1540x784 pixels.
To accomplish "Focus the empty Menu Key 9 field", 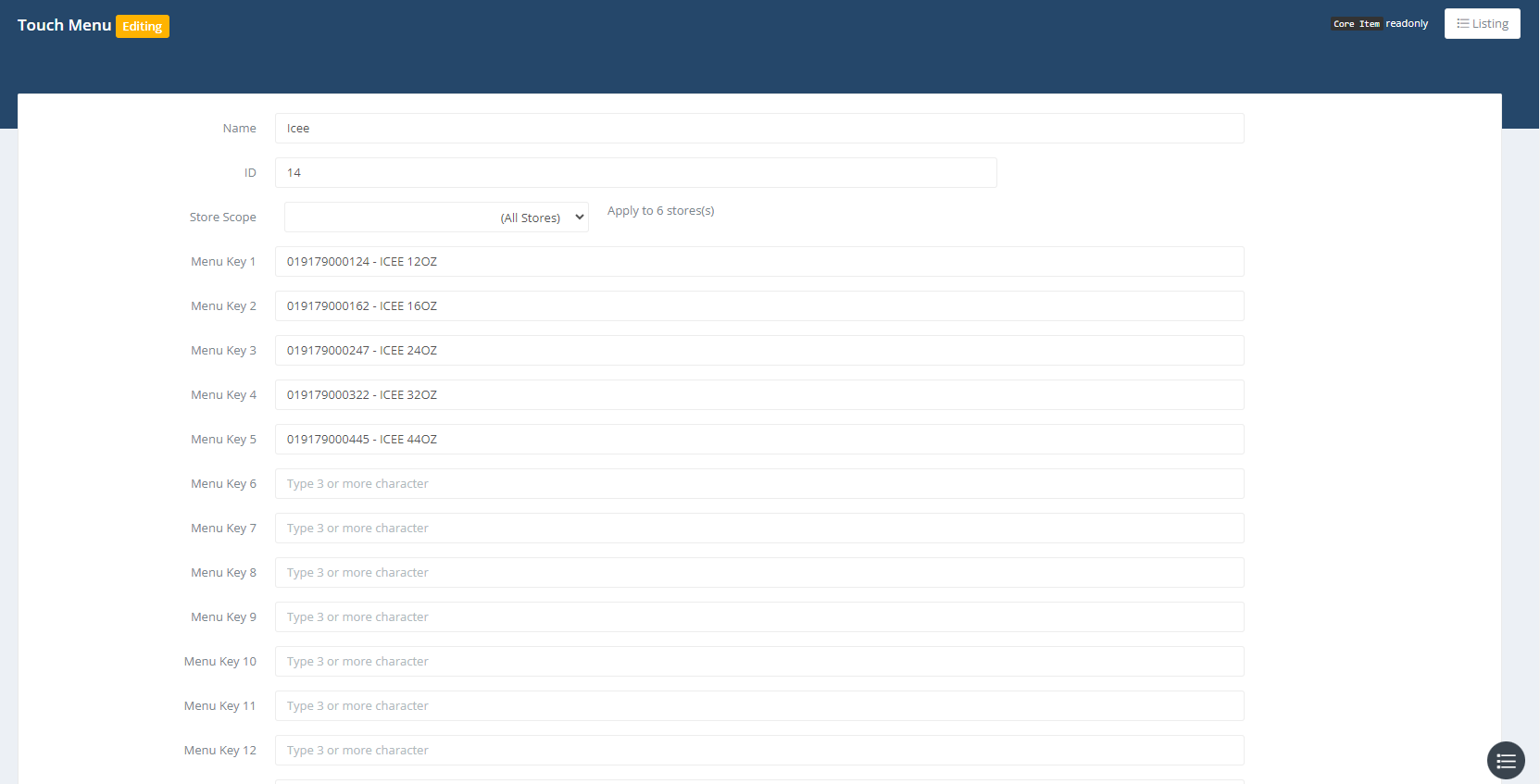I will [x=759, y=617].
